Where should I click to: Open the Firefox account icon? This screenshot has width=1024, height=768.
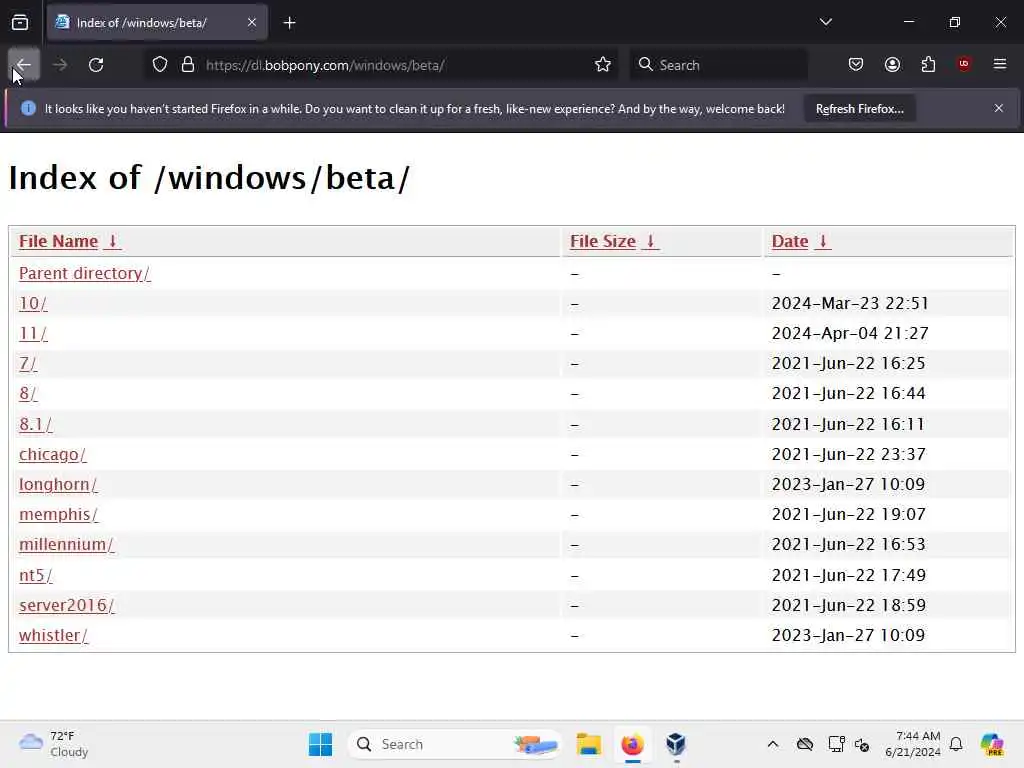(x=892, y=65)
